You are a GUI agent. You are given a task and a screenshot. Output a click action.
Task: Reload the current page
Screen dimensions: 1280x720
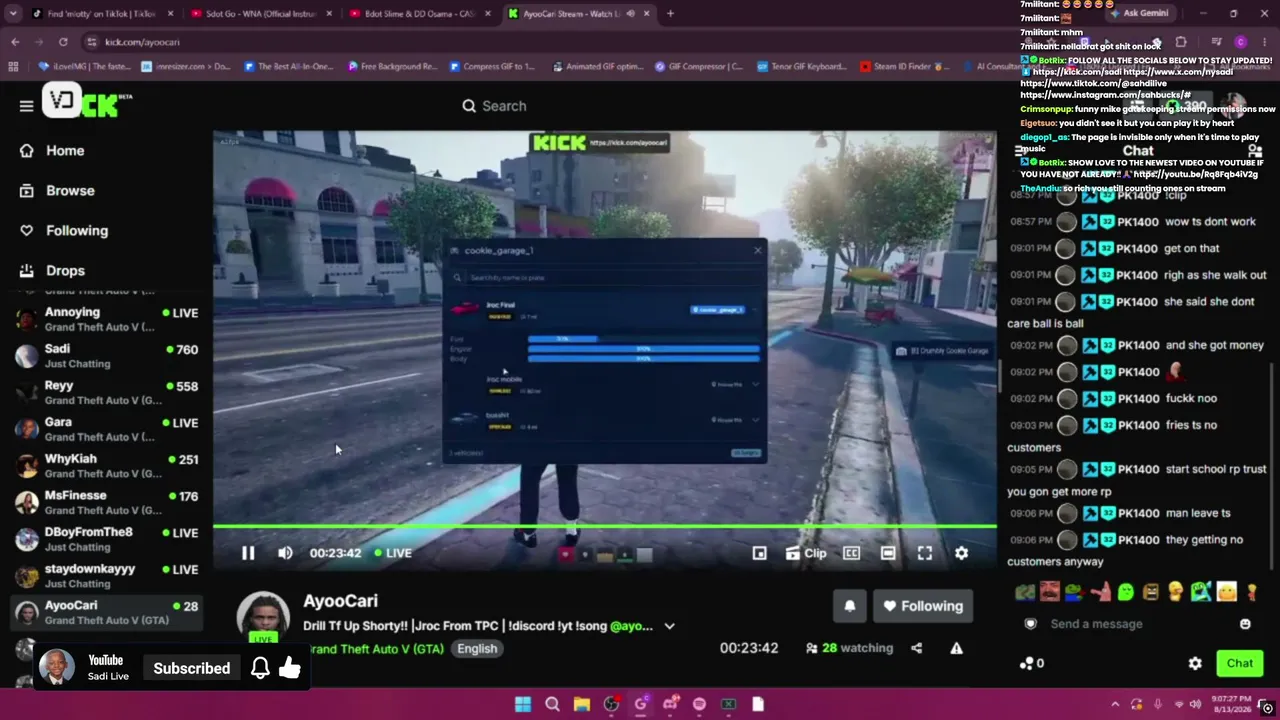[63, 42]
